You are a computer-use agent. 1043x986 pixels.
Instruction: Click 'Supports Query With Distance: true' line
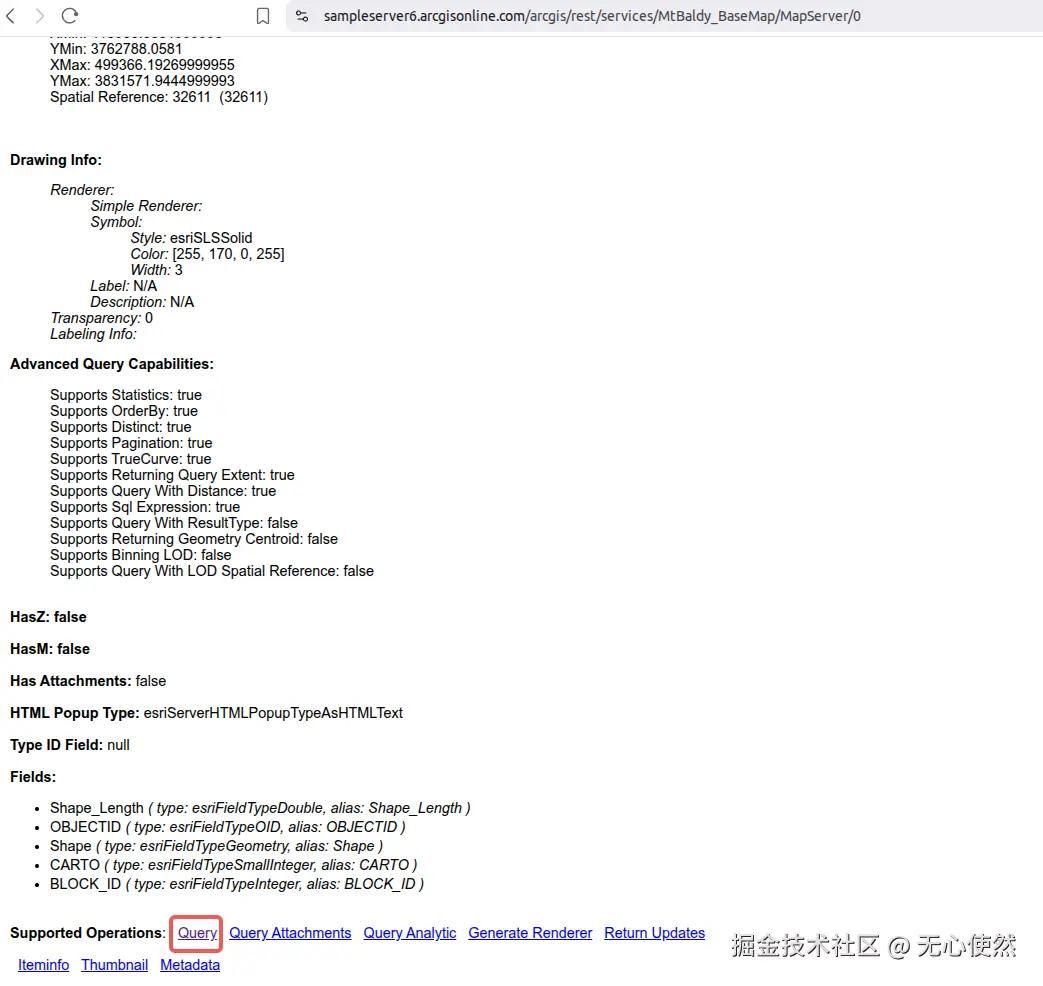click(x=163, y=491)
